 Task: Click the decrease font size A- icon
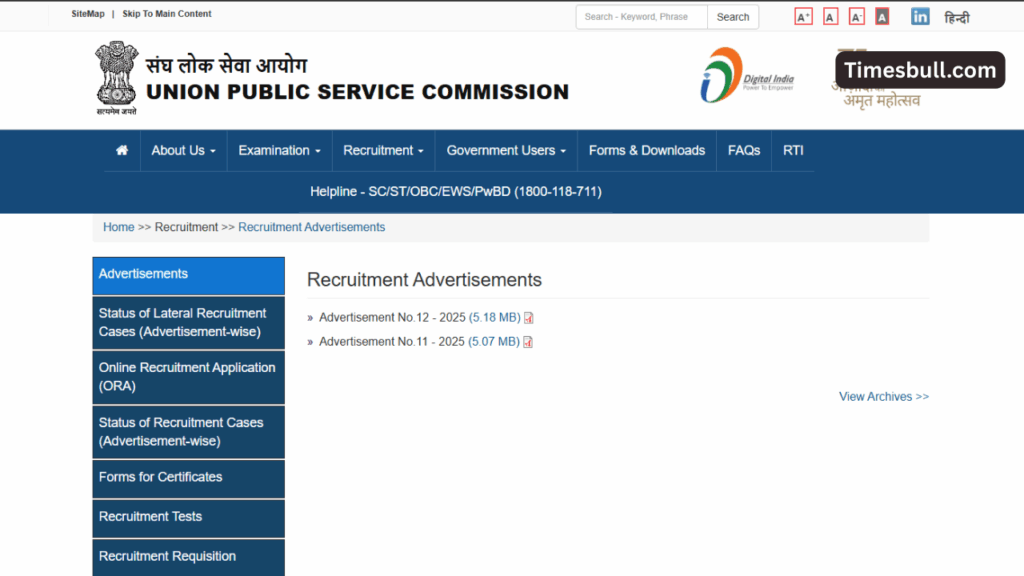pyautogui.click(x=856, y=17)
